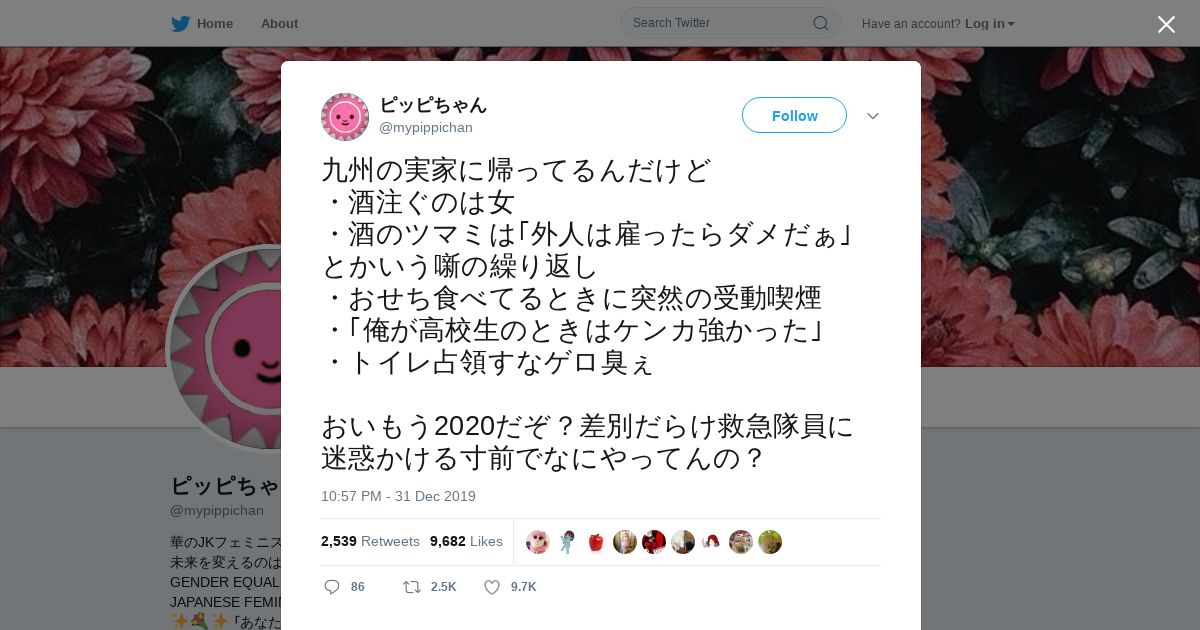The image size is (1200, 630).
Task: Expand the tweet options chevron menu
Action: pos(873,116)
